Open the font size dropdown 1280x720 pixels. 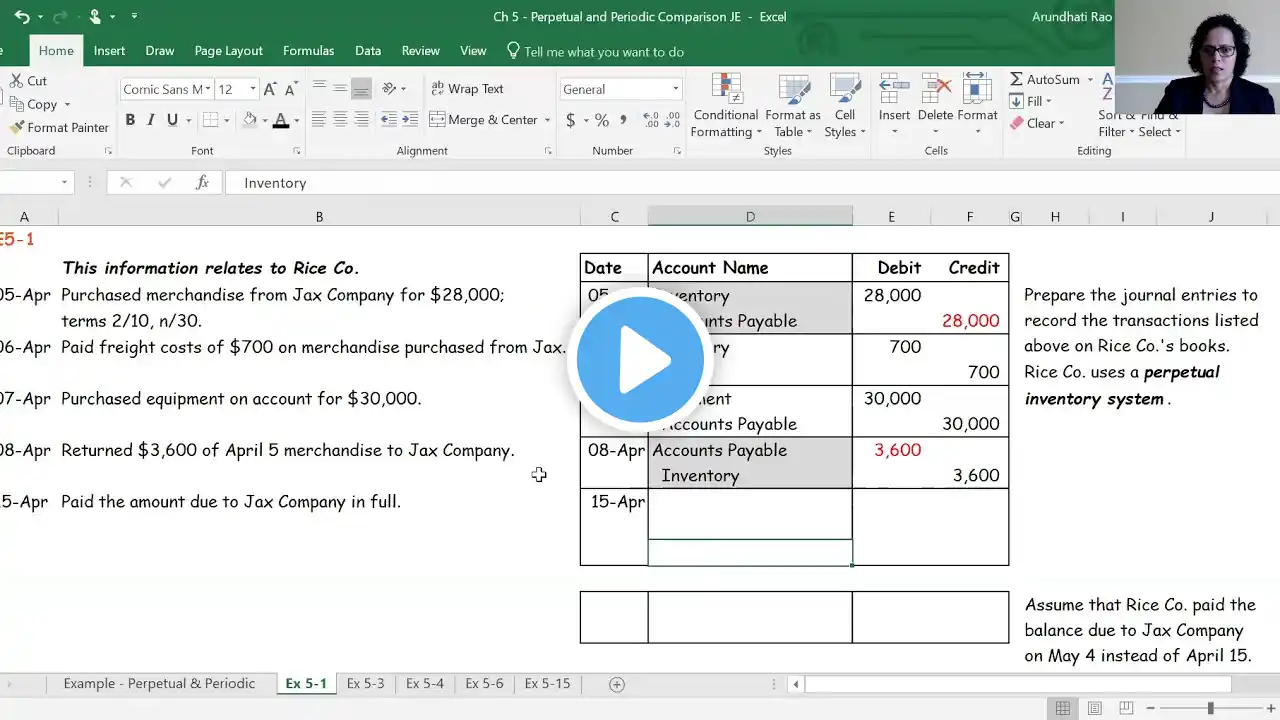click(252, 89)
